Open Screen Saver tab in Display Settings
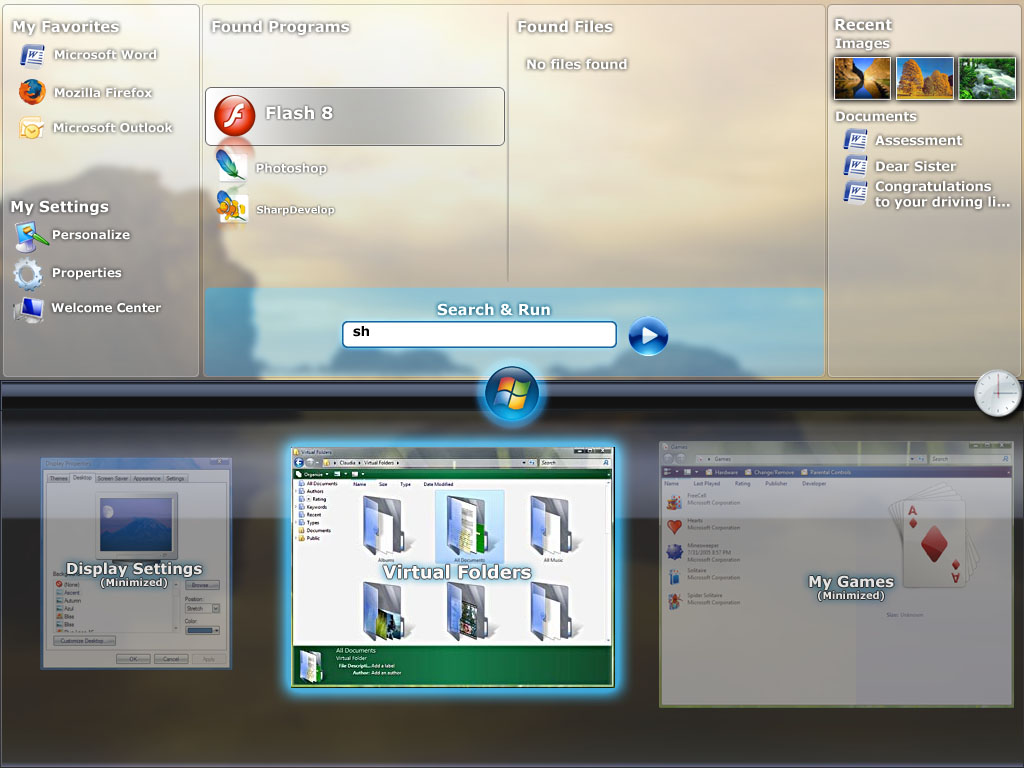The height and width of the screenshot is (768, 1024). [x=112, y=478]
